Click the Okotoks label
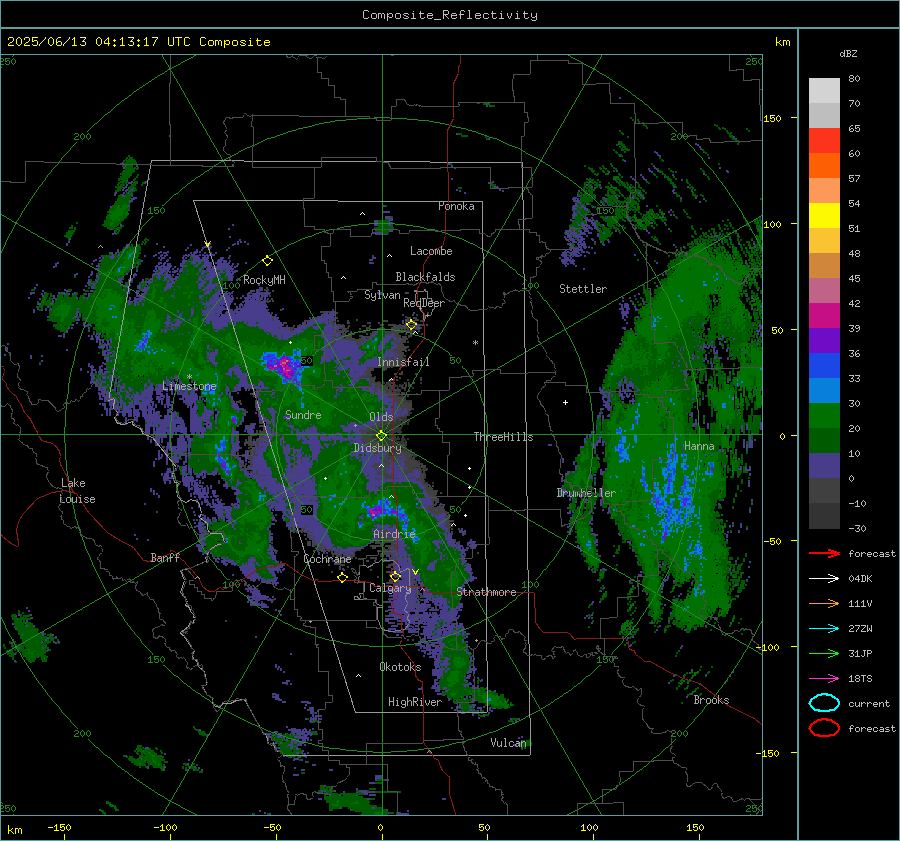This screenshot has height=841, width=900. (400, 667)
